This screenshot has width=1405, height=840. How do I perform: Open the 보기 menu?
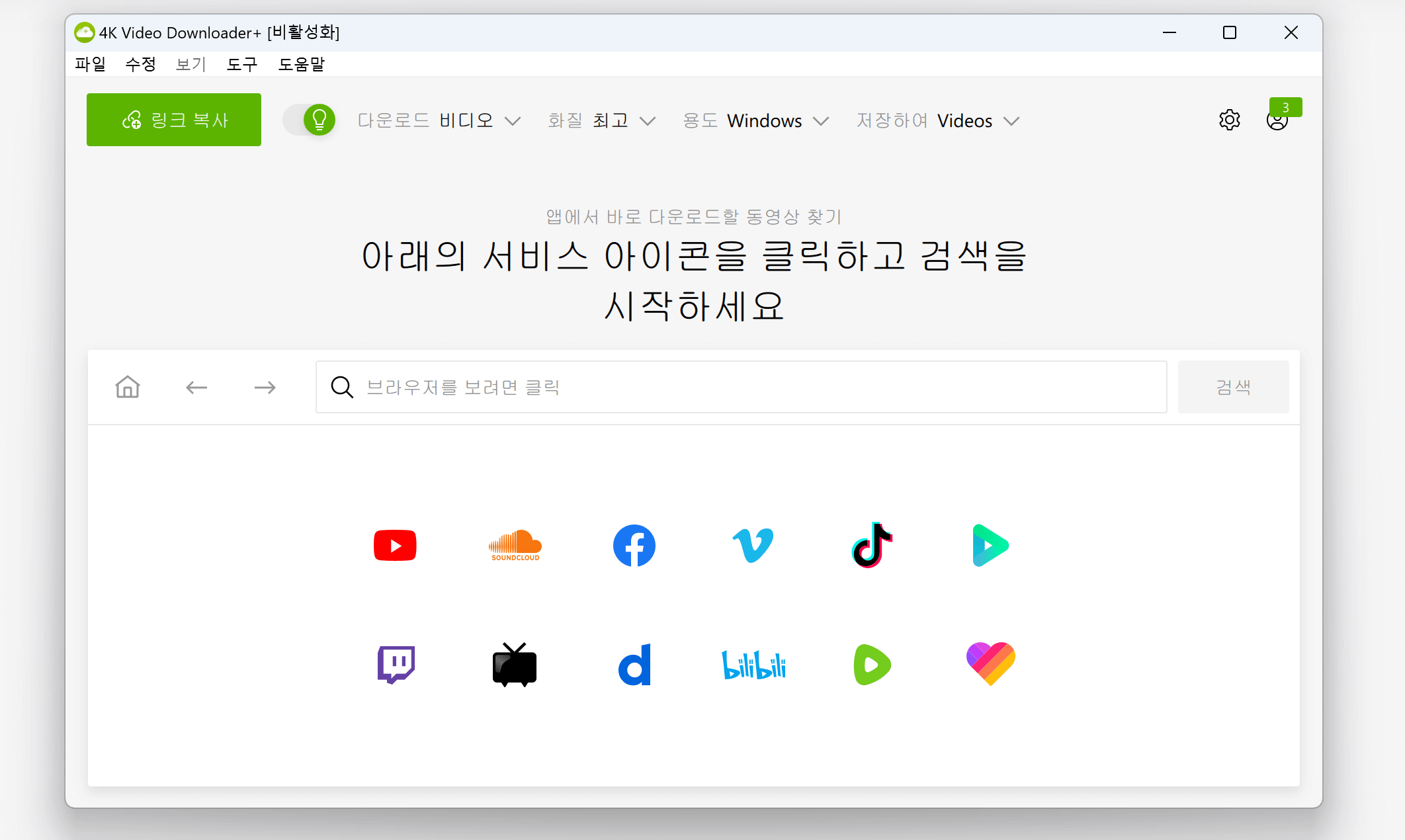[191, 64]
